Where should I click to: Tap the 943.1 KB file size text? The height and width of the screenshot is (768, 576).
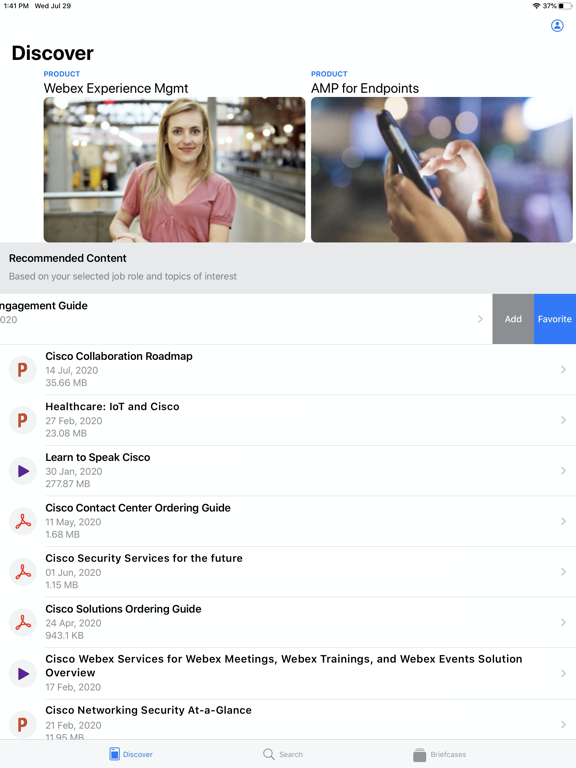(x=65, y=635)
